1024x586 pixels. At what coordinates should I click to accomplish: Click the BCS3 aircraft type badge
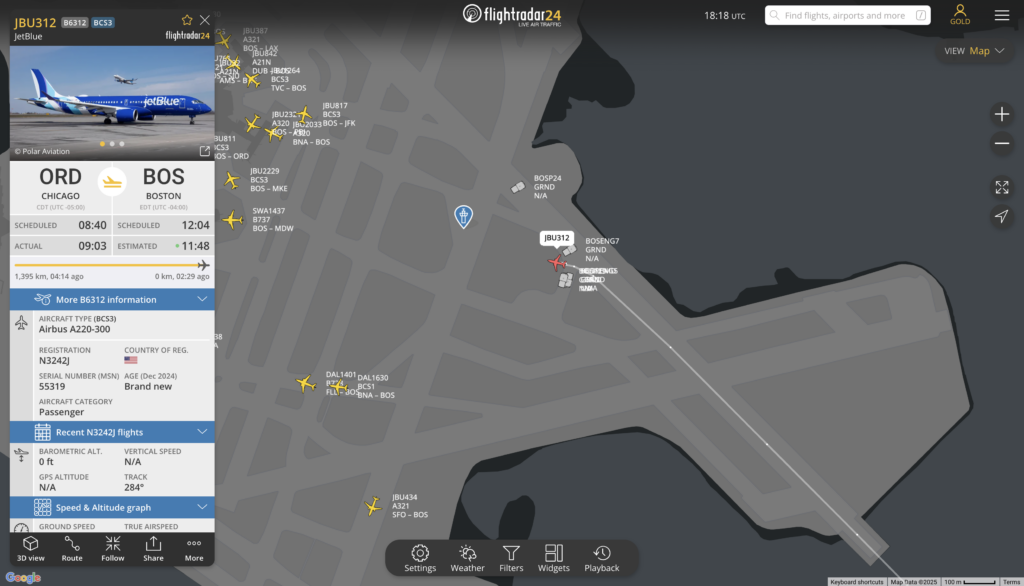103,22
